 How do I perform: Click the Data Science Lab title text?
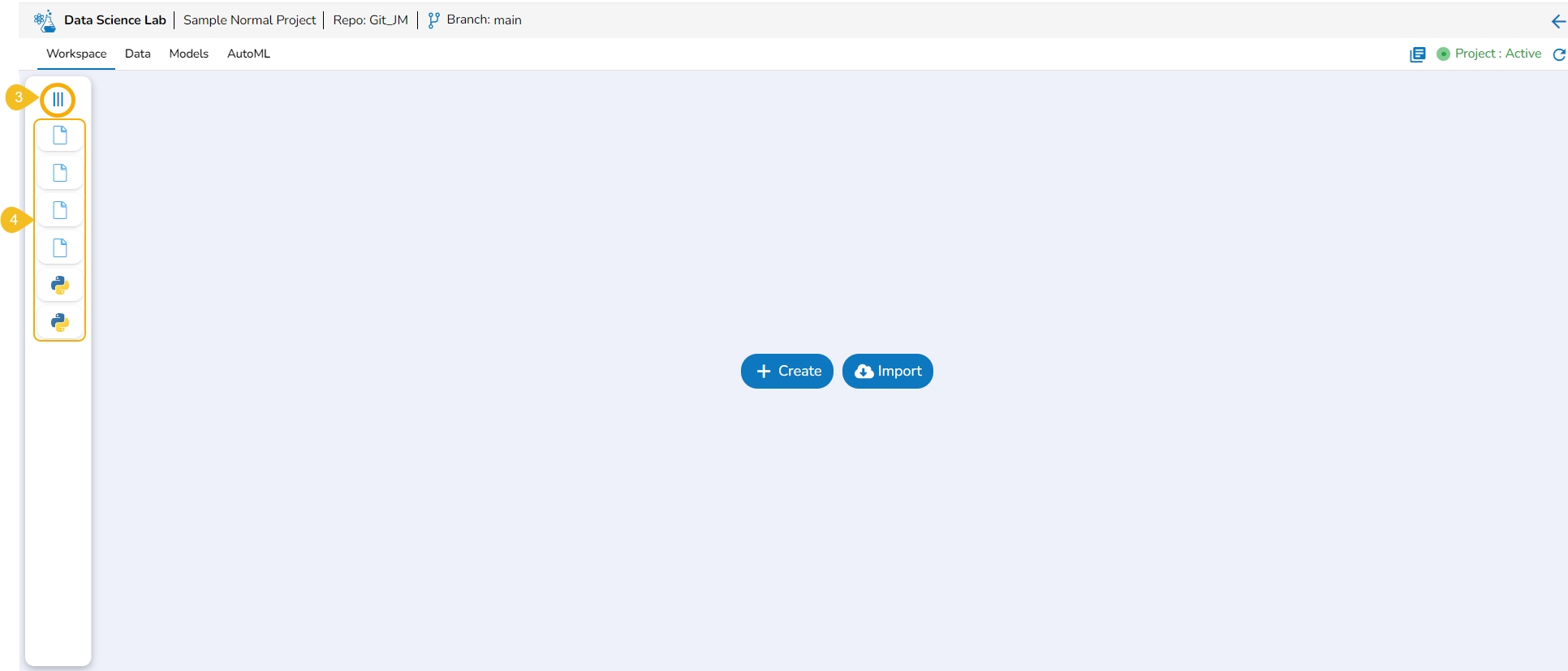point(115,20)
